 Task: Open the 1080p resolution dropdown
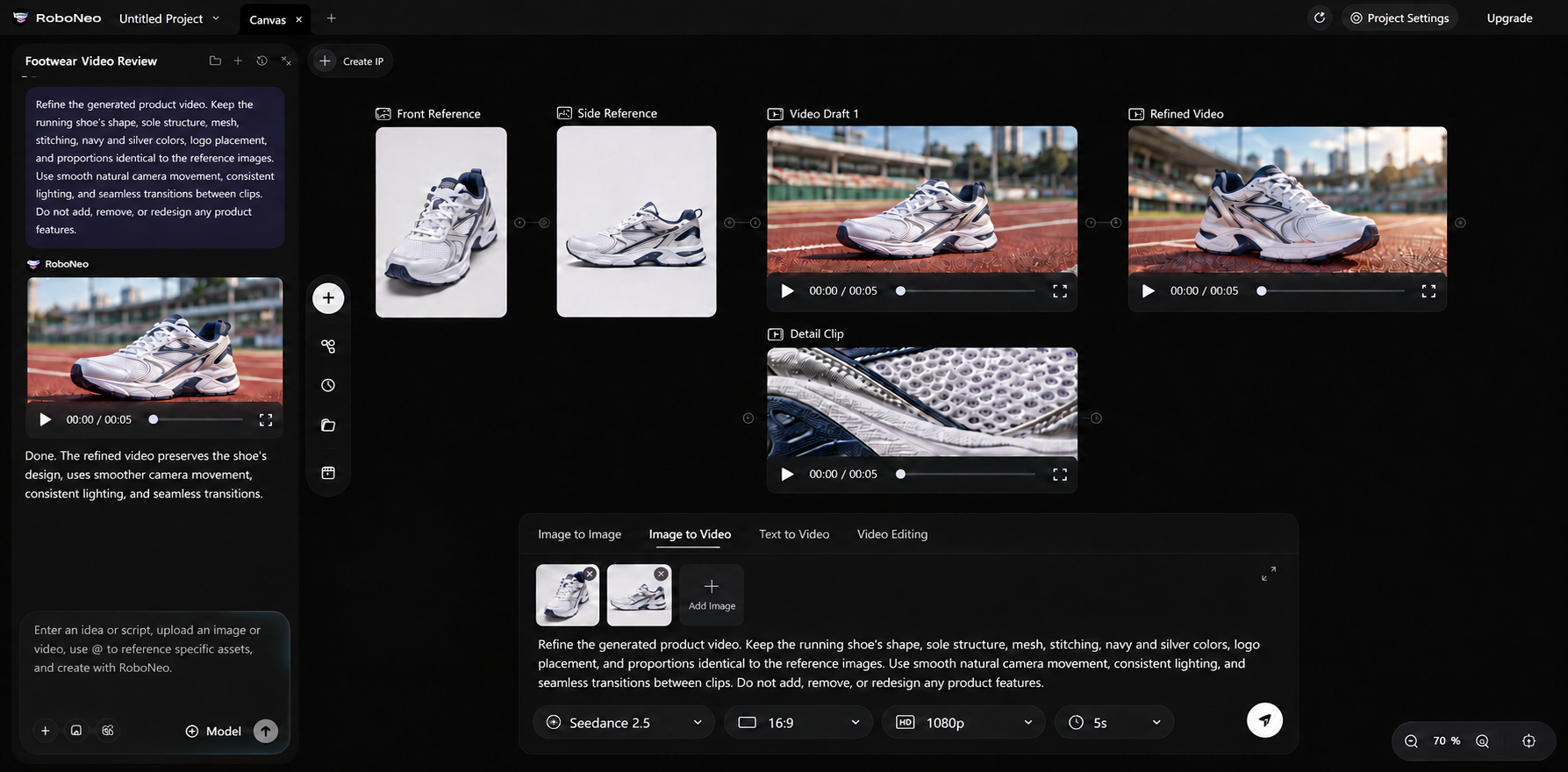(963, 723)
